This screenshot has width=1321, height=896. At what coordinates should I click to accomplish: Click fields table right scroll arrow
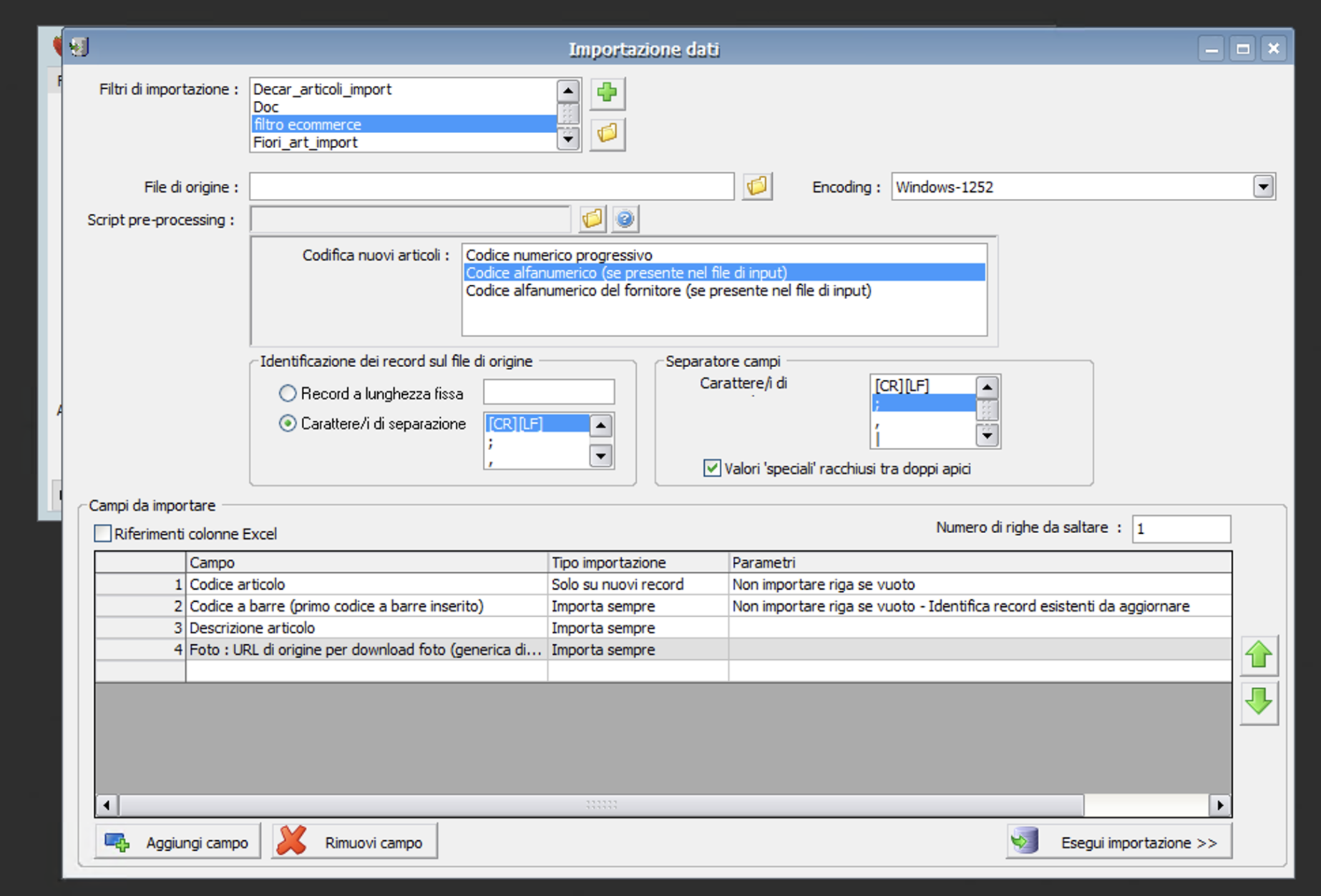tap(1220, 805)
